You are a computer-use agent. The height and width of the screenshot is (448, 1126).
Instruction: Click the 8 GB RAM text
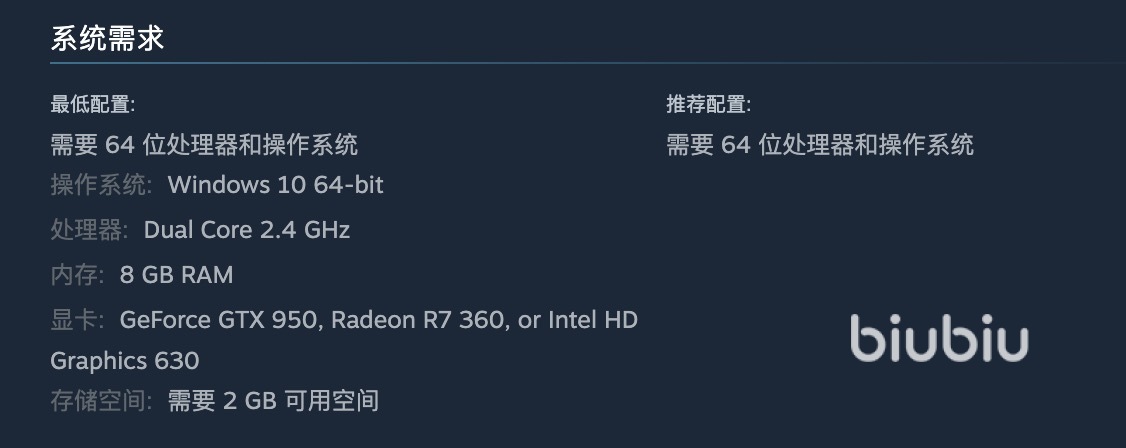[176, 275]
